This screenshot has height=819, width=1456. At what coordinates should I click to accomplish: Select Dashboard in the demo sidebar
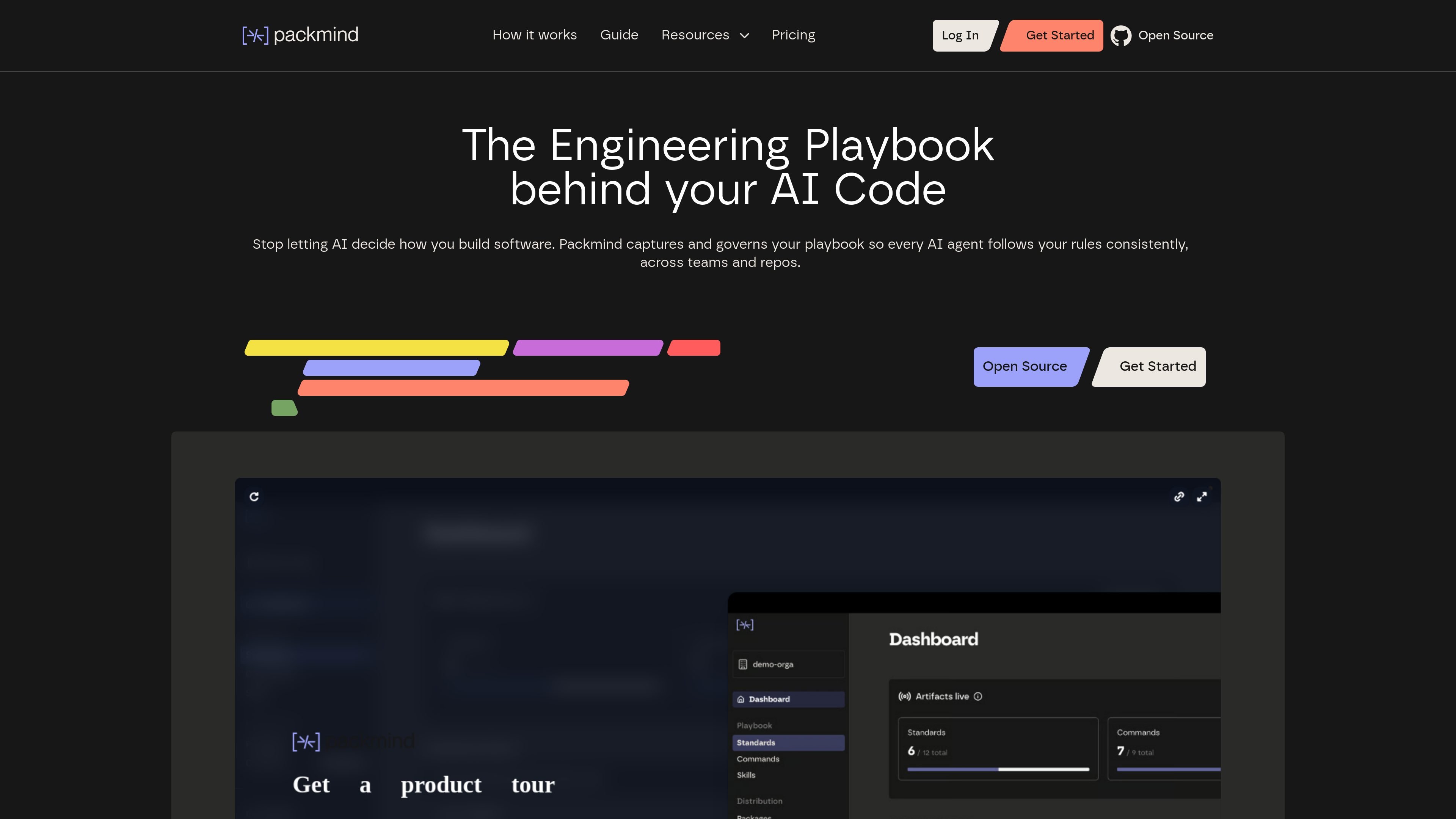789,699
